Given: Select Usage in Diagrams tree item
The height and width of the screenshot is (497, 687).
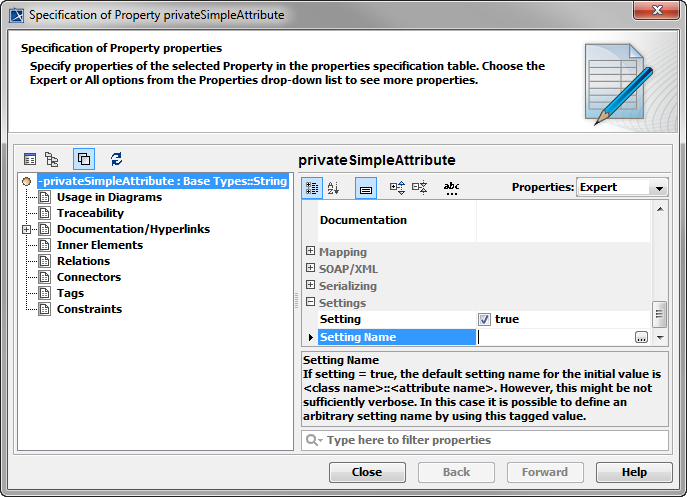Looking at the screenshot, I should tap(108, 197).
